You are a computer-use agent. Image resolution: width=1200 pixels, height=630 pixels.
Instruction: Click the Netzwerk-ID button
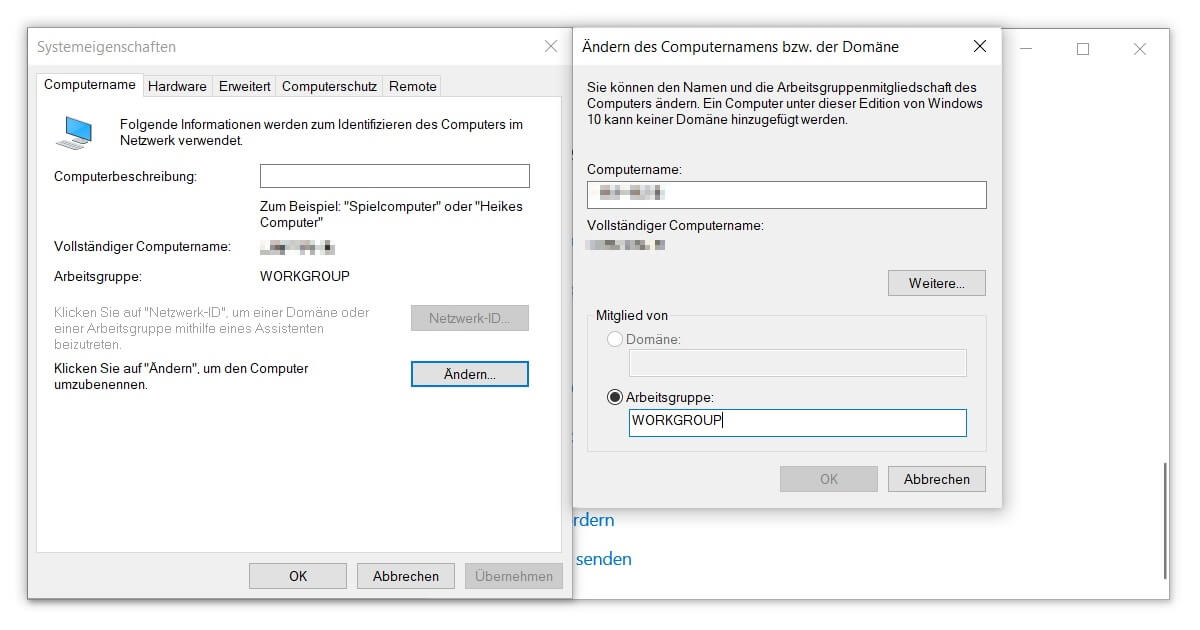tap(469, 317)
